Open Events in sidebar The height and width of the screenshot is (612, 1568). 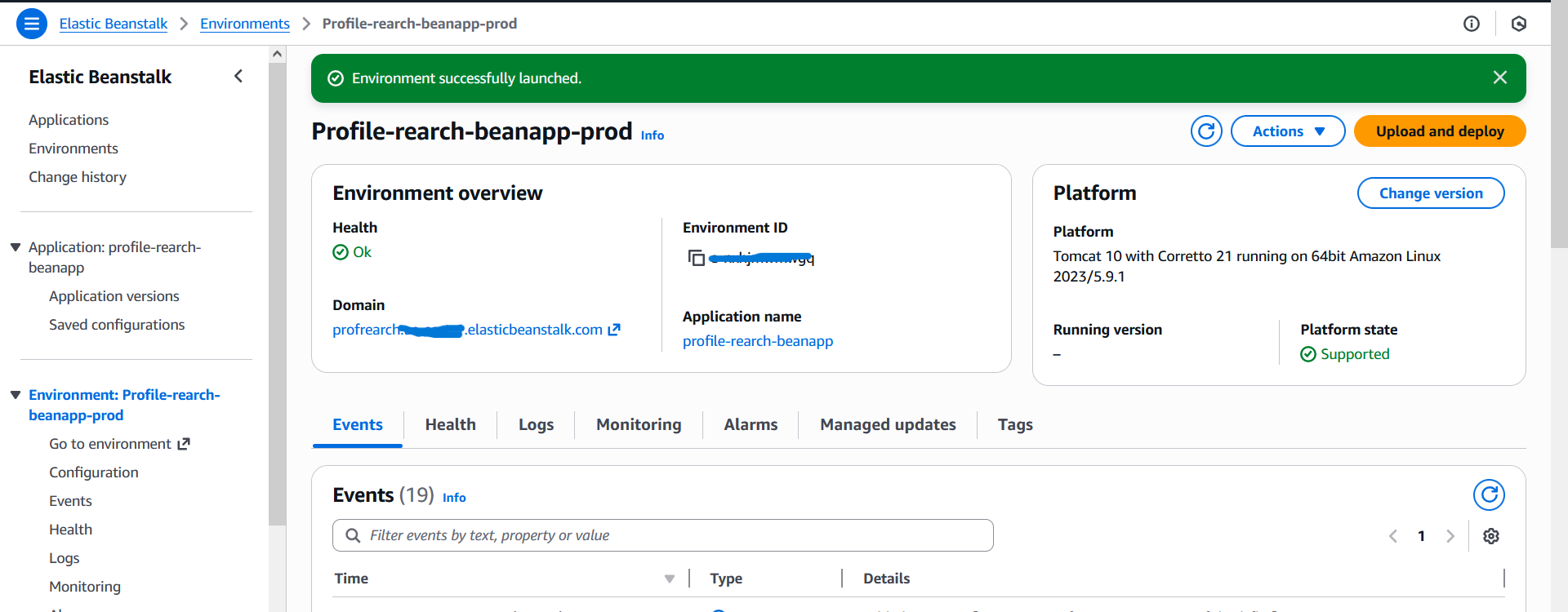tap(70, 501)
